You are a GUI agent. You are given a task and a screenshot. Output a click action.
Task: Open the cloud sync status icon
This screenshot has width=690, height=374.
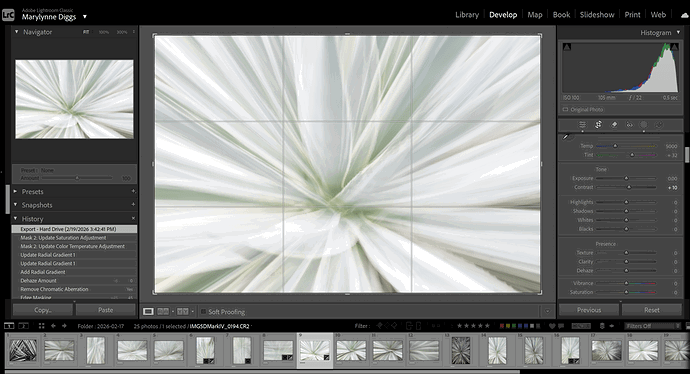[685, 15]
